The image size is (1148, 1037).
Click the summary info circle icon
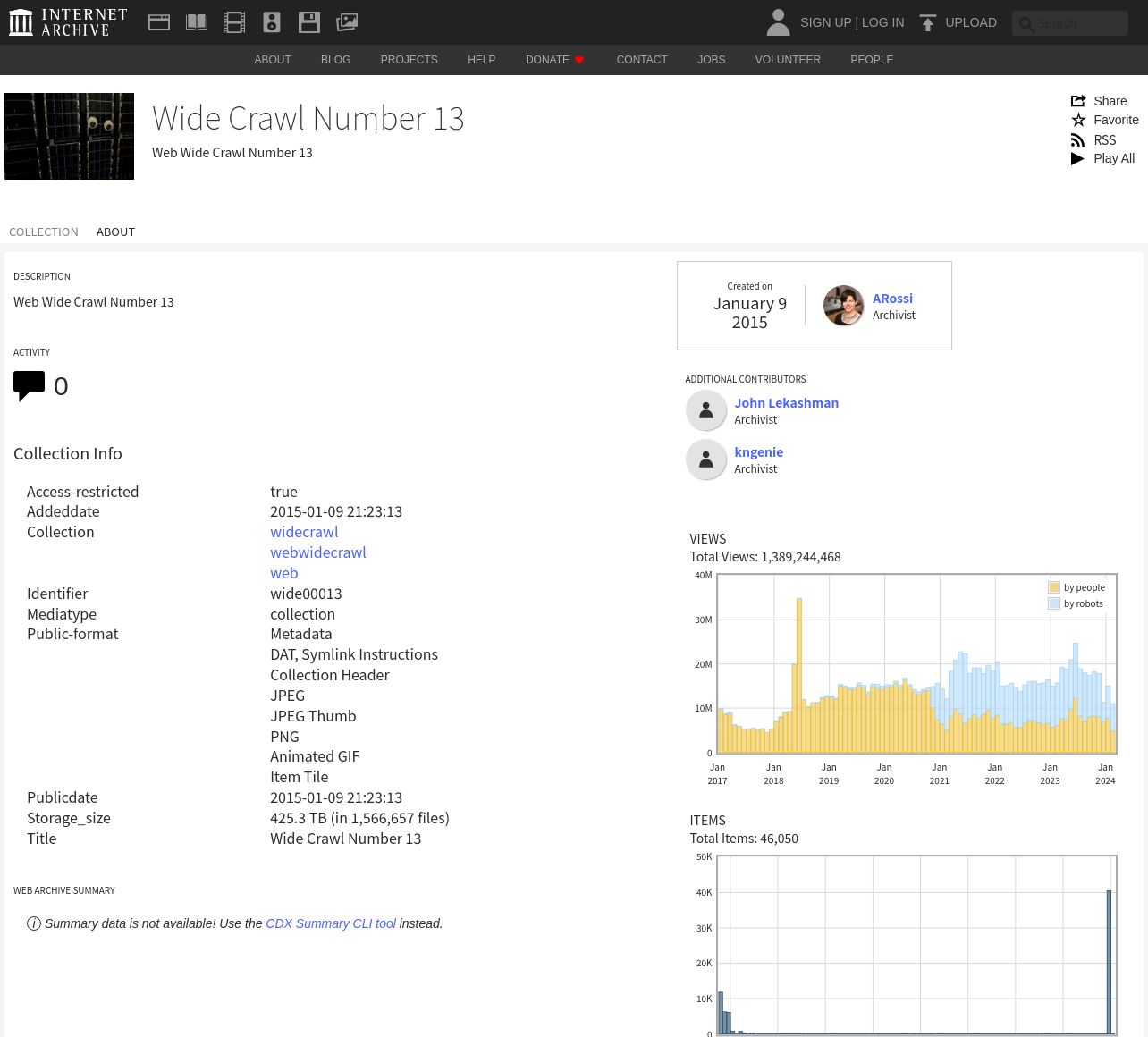[x=34, y=923]
